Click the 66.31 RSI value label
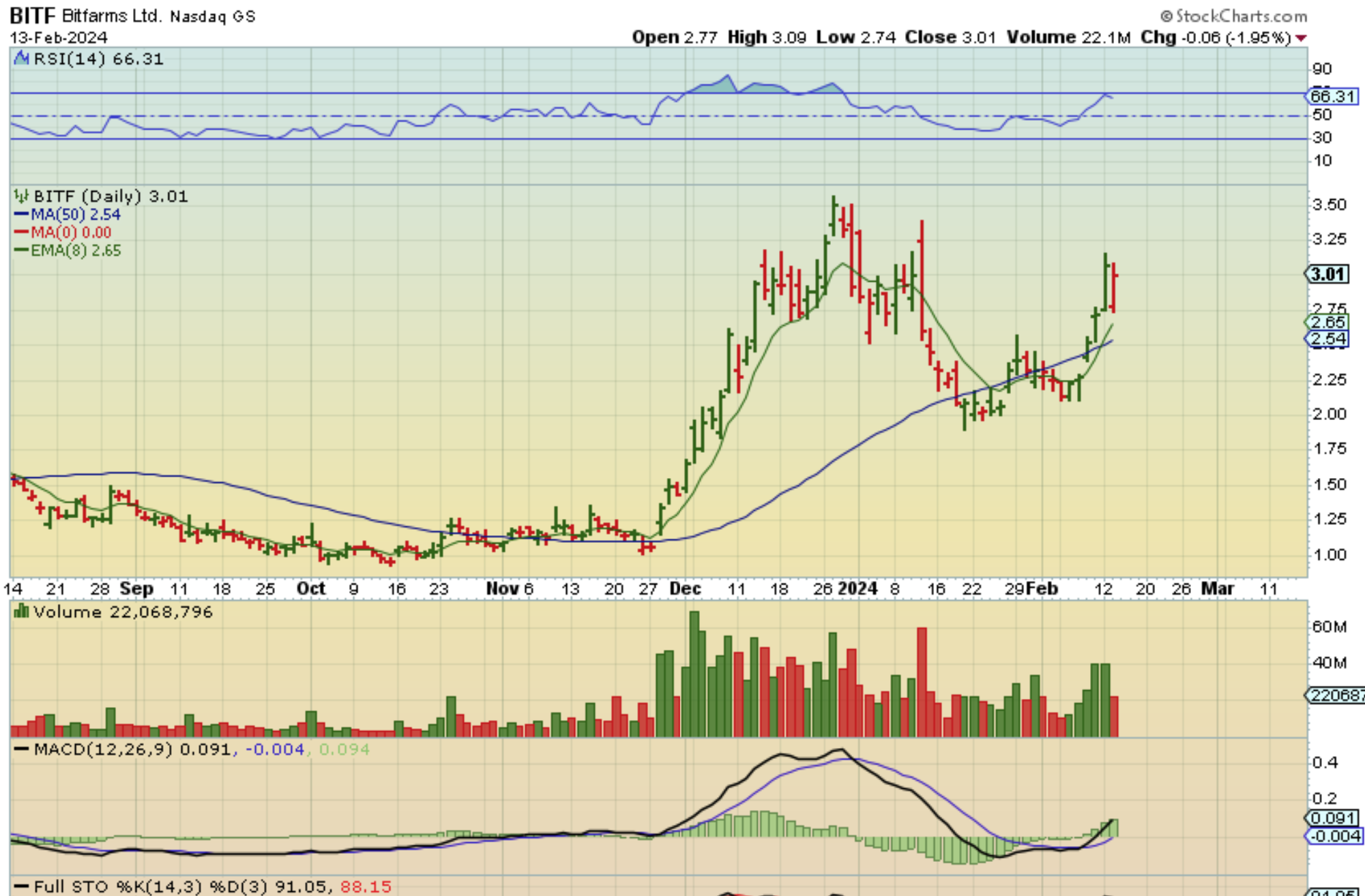 click(x=1333, y=96)
